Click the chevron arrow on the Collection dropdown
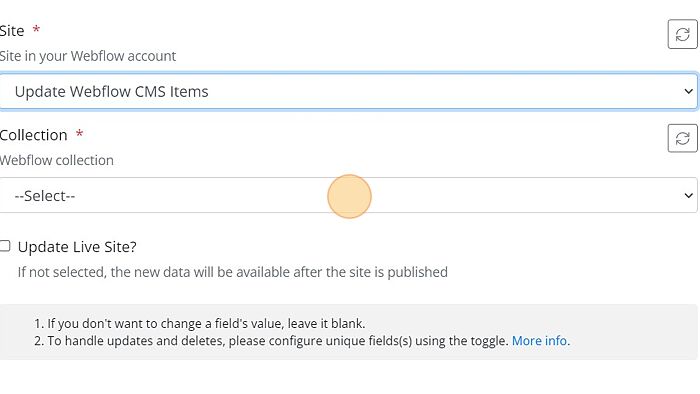This screenshot has height=394, width=700. click(x=688, y=195)
